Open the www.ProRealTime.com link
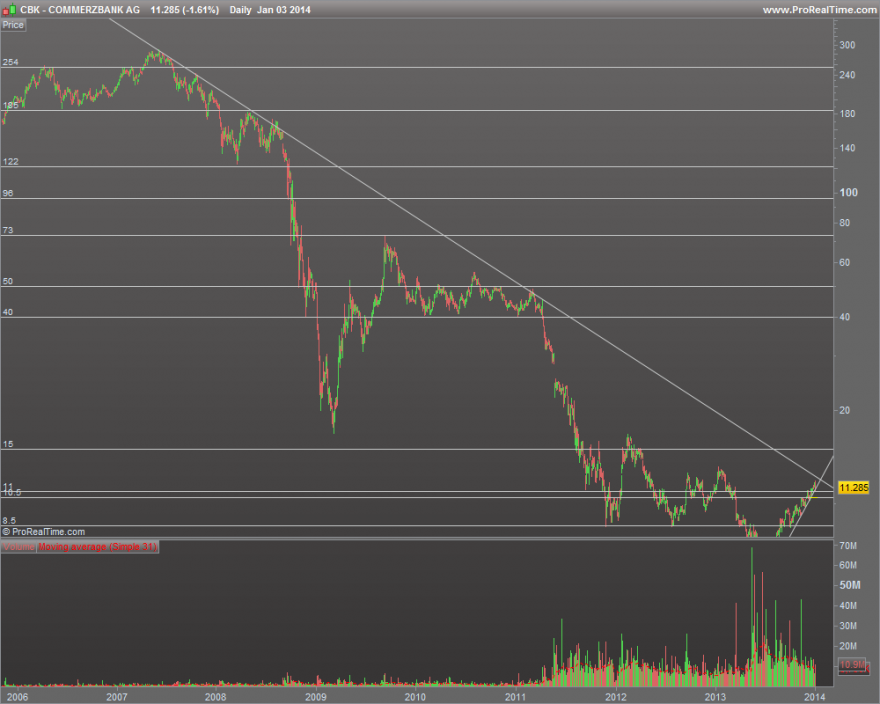The width and height of the screenshot is (880, 704). (x=820, y=10)
